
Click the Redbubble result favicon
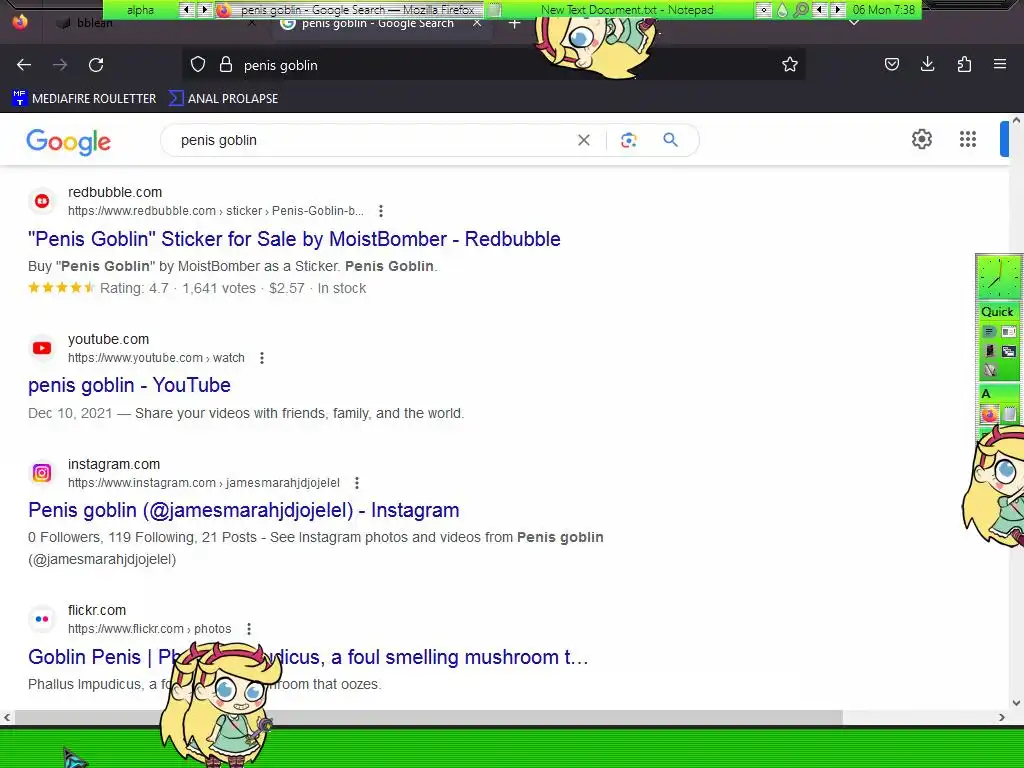point(42,201)
